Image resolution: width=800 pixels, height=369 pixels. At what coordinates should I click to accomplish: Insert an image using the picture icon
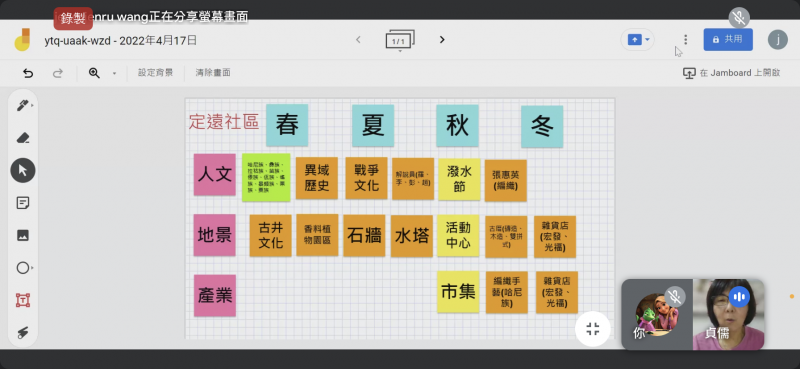pos(22,235)
